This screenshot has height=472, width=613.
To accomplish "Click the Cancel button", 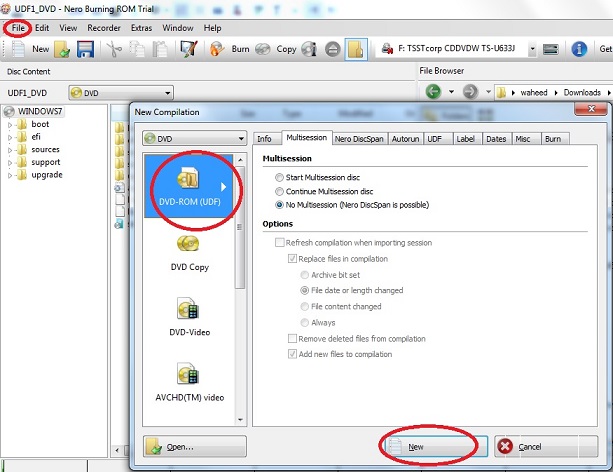I will 546,446.
